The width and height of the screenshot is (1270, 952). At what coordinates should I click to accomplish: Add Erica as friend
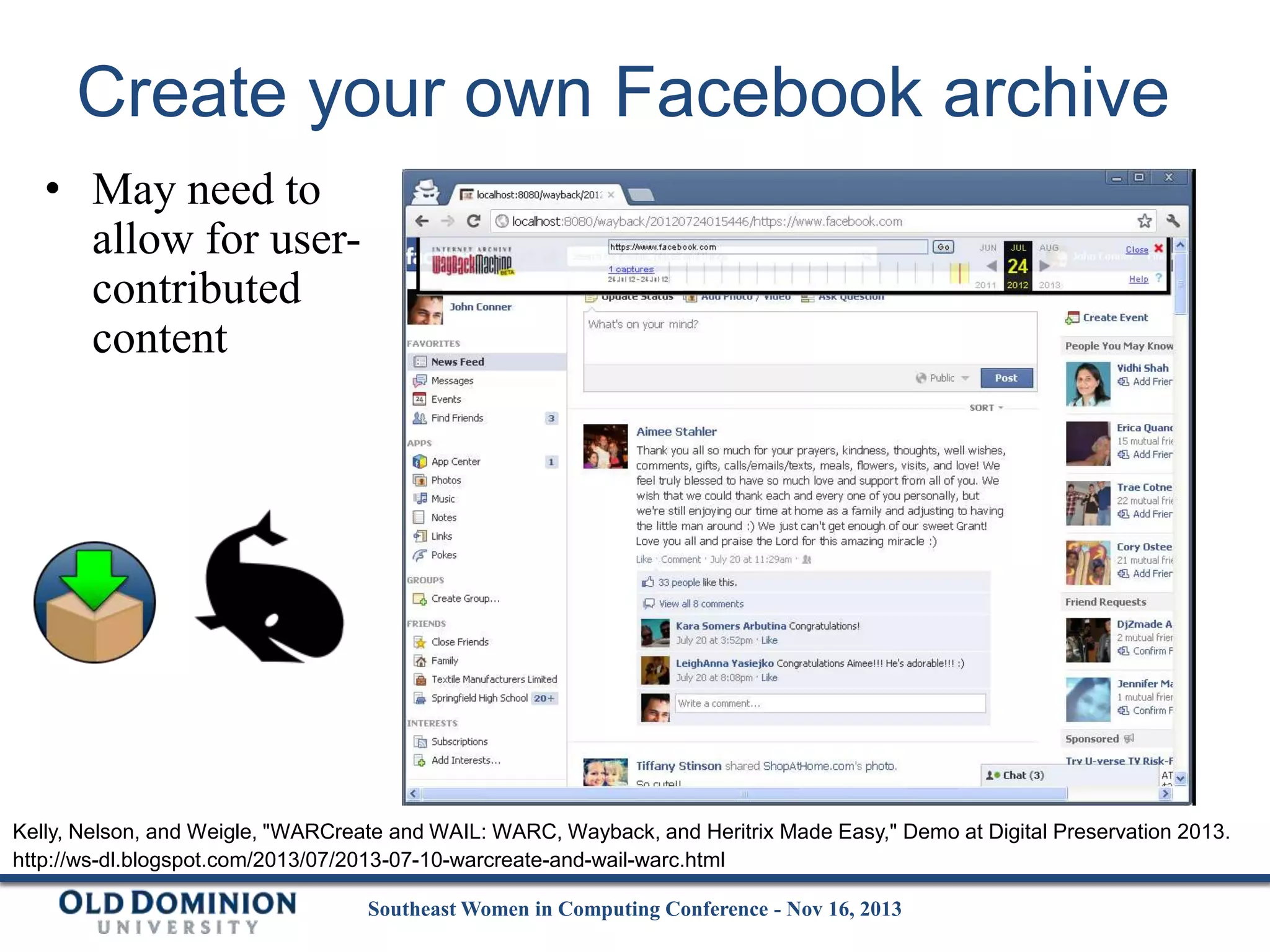[x=1145, y=454]
